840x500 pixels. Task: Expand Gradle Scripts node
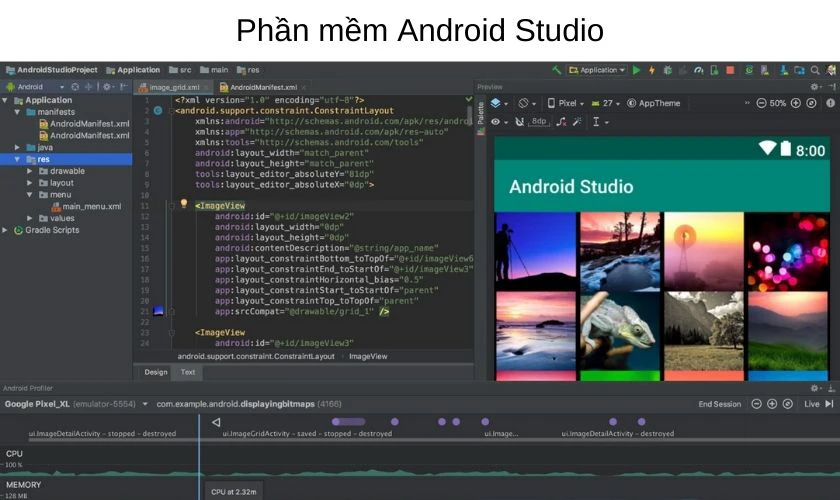click(x=5, y=230)
